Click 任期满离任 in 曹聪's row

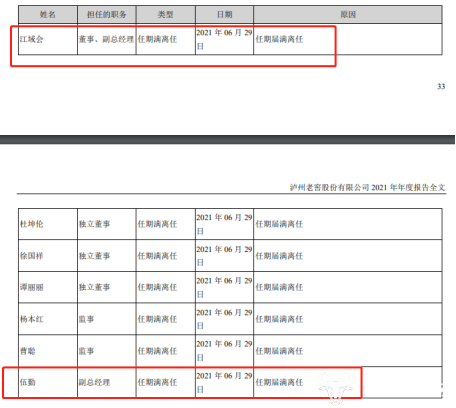pyautogui.click(x=157, y=351)
